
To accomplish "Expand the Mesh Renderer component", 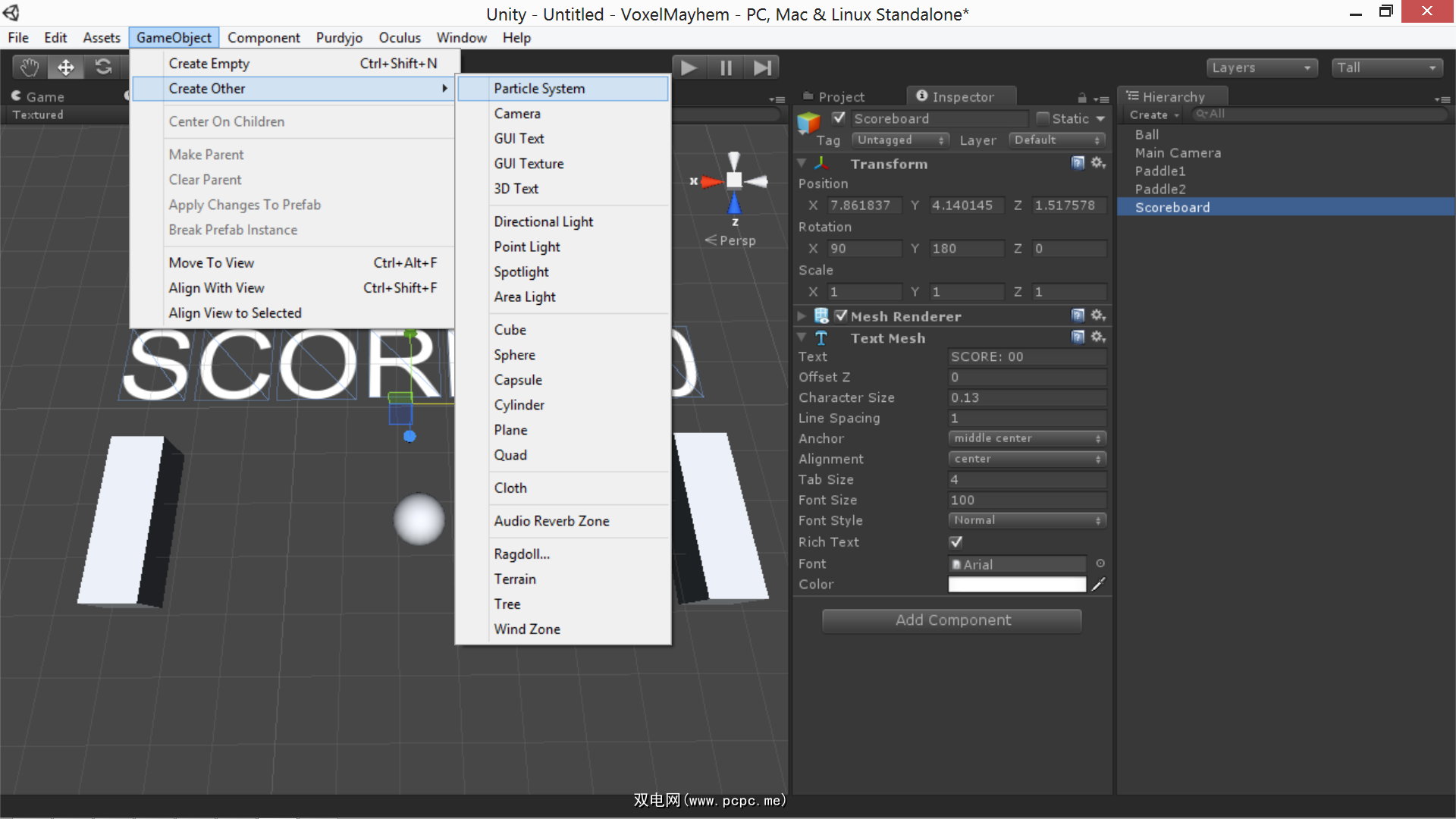I will (x=802, y=315).
